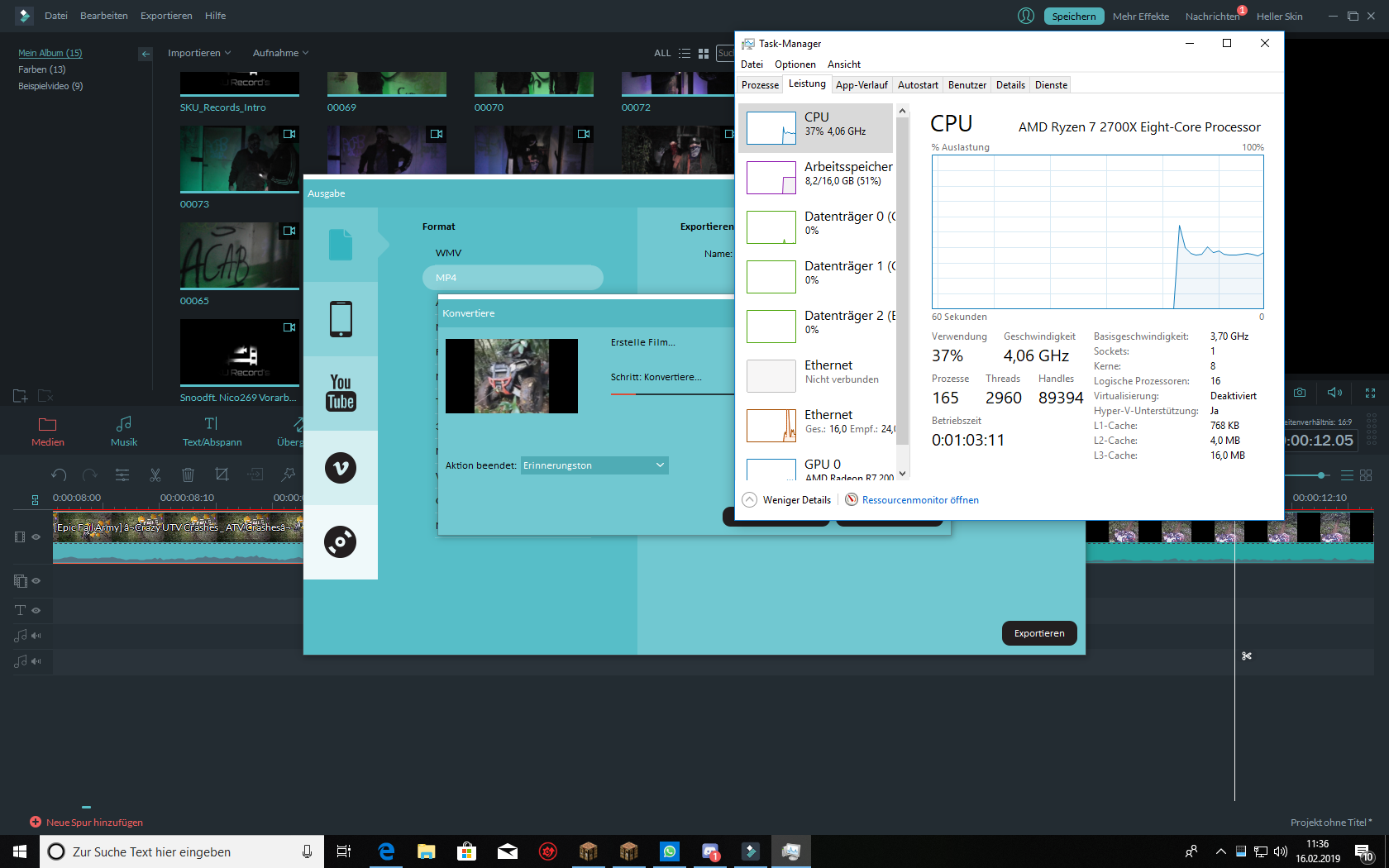Screen dimensions: 1389x868
Task: Switch media library to list view
Action: pos(685,53)
